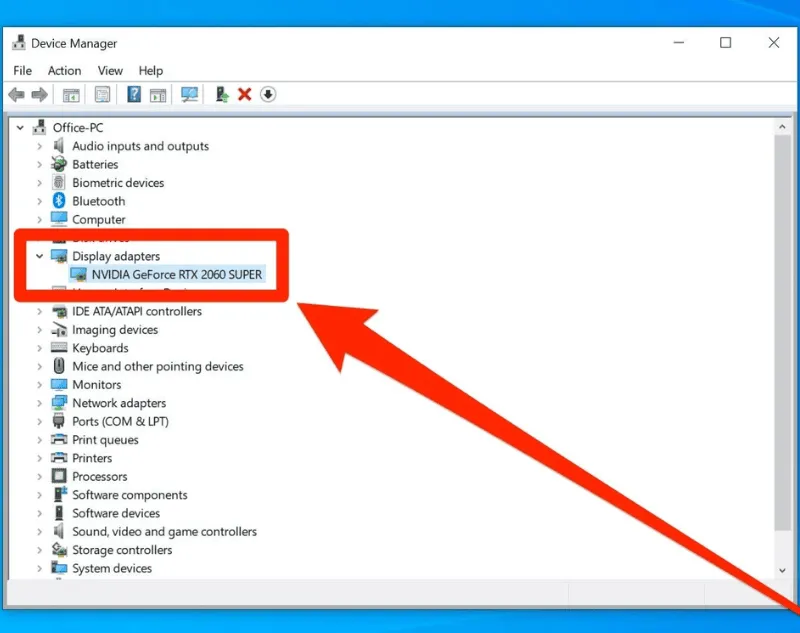Expand the Bluetooth category
This screenshot has height=633, width=800.
pos(40,200)
